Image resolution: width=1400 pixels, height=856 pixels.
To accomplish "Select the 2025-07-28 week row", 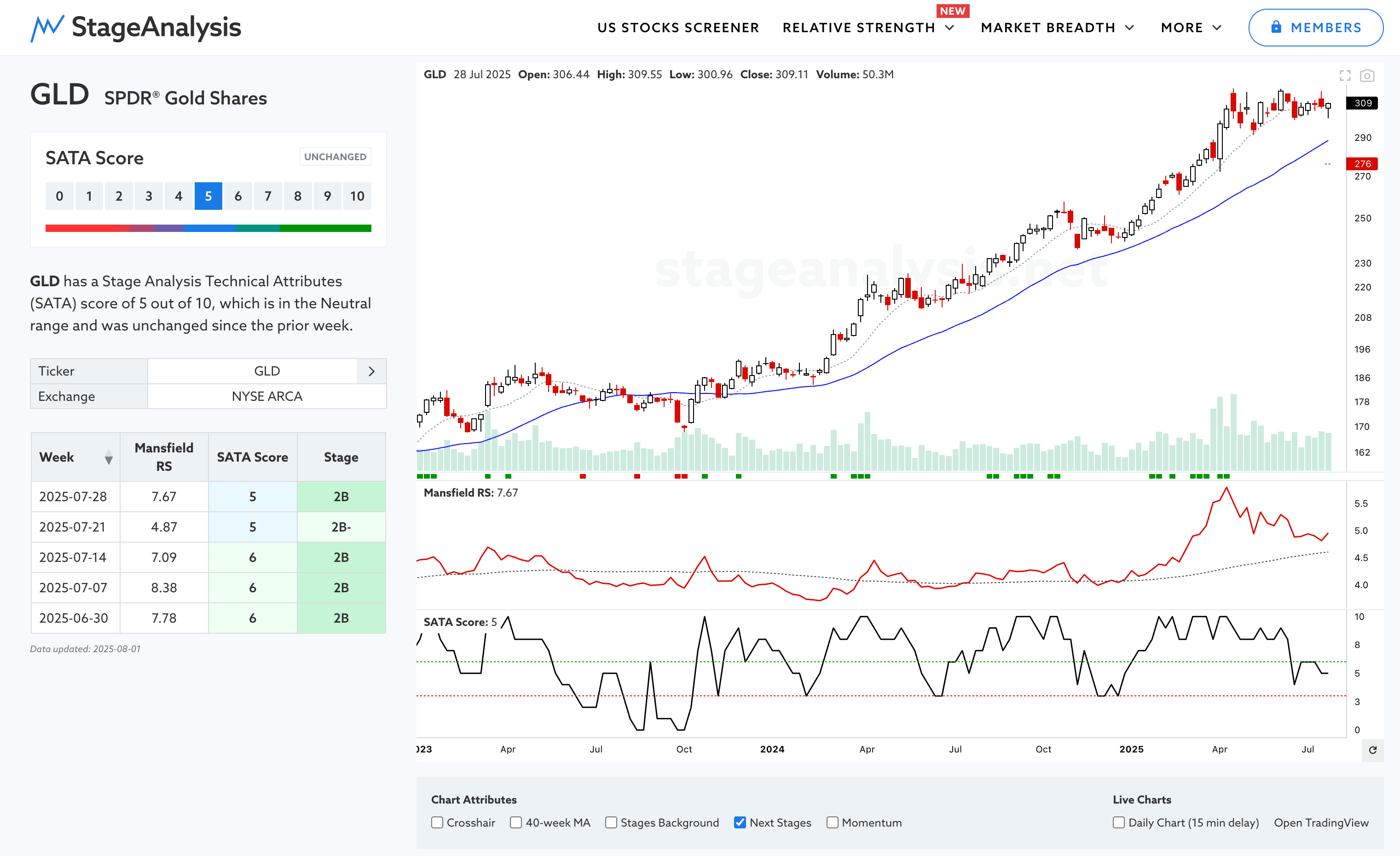I will point(208,497).
